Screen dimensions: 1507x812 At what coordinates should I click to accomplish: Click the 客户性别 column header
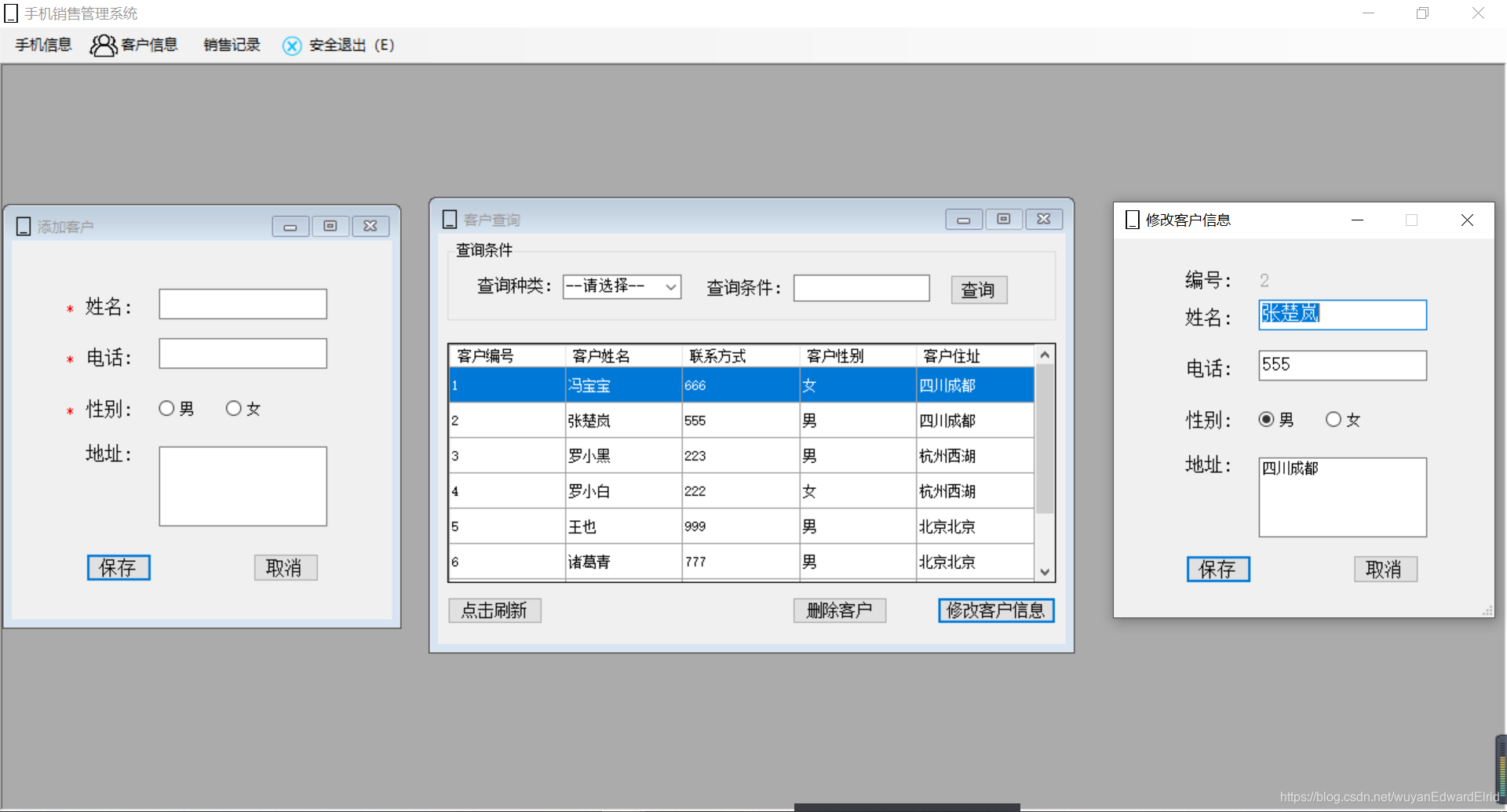point(858,356)
